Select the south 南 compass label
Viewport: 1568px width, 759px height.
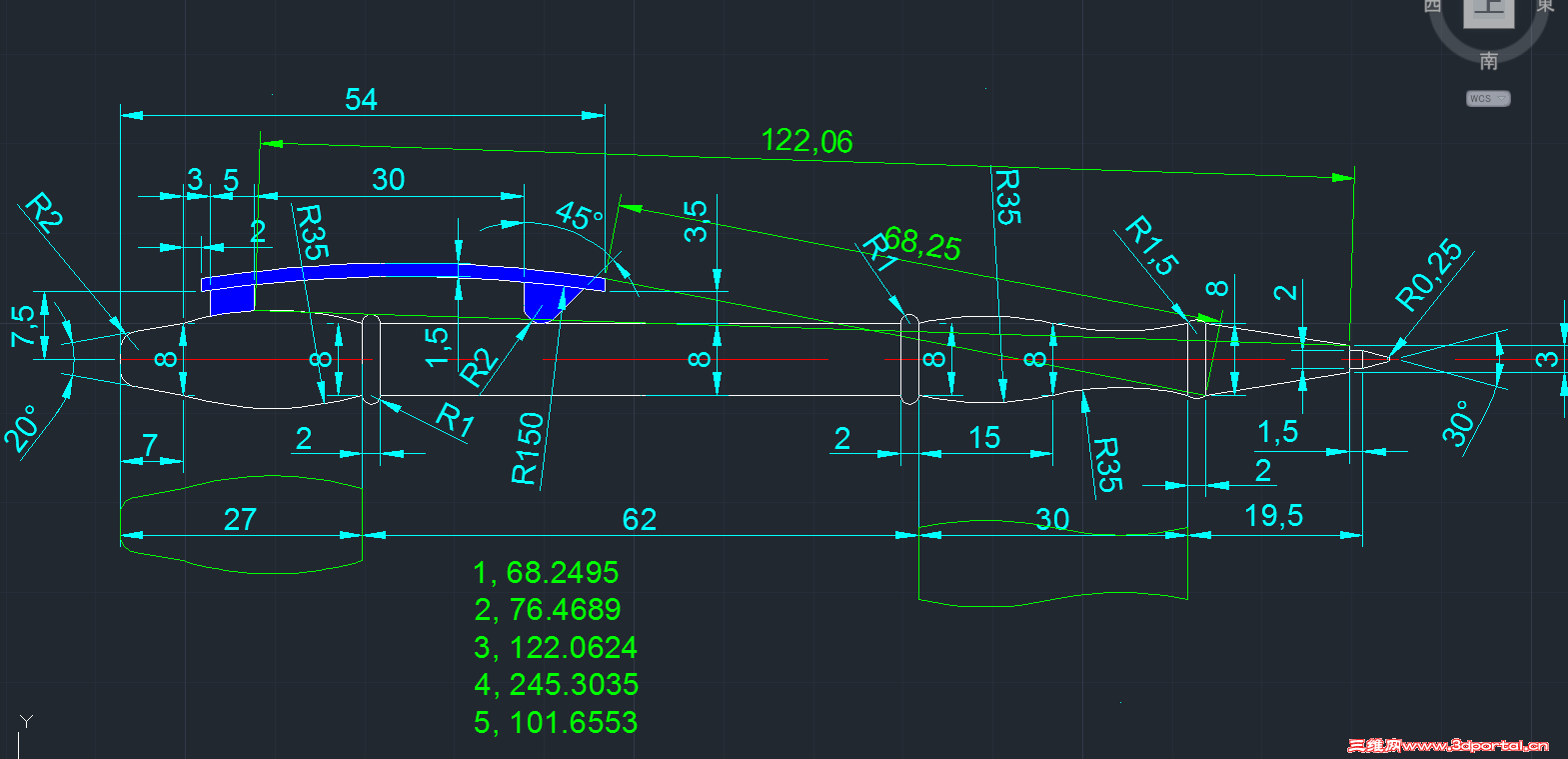(1489, 61)
